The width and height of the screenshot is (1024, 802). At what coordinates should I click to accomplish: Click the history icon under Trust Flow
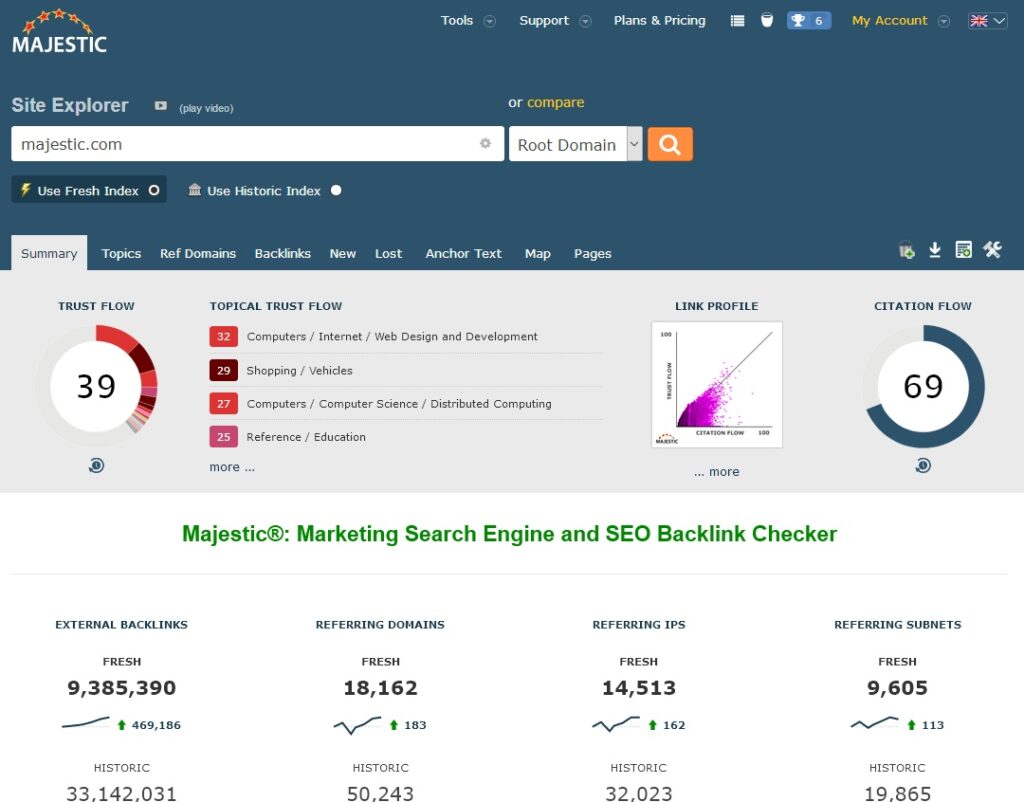pyautogui.click(x=97, y=466)
